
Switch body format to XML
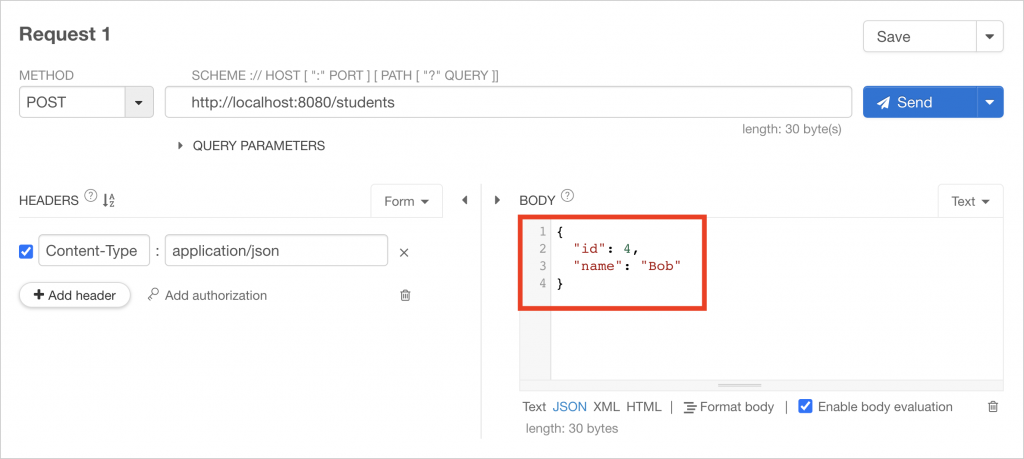pos(606,407)
